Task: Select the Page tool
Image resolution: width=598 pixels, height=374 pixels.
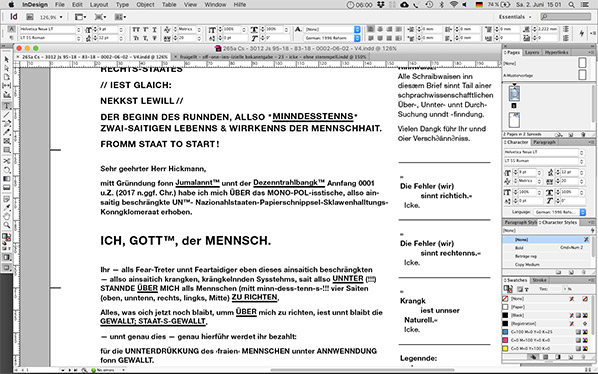Action: pyautogui.click(x=6, y=77)
